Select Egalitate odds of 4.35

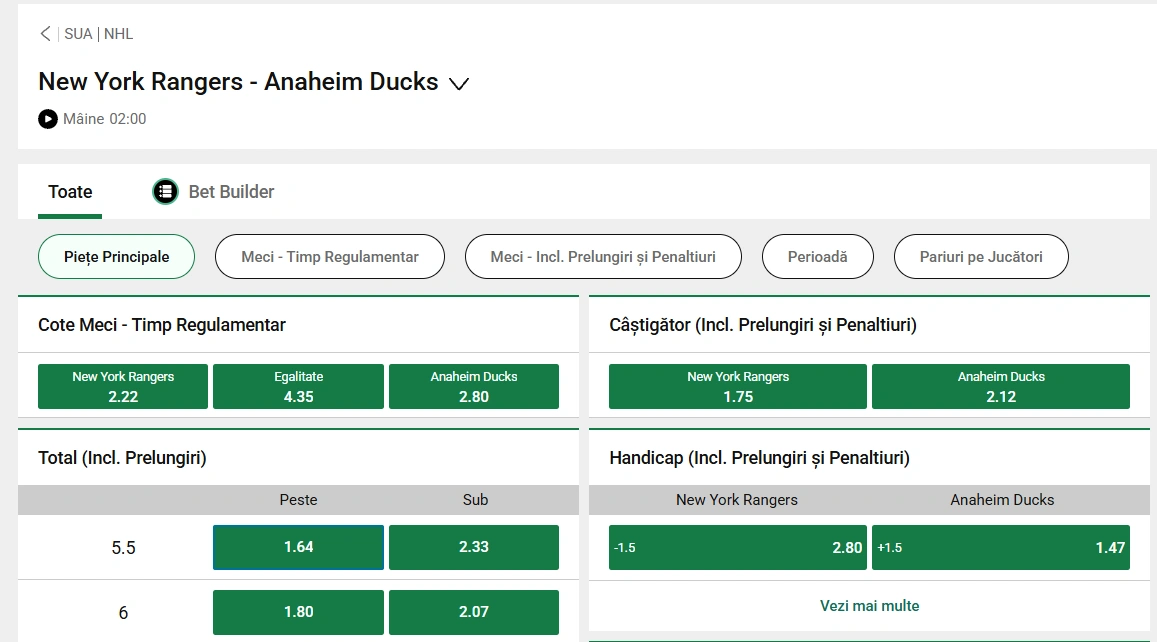[x=298, y=386]
